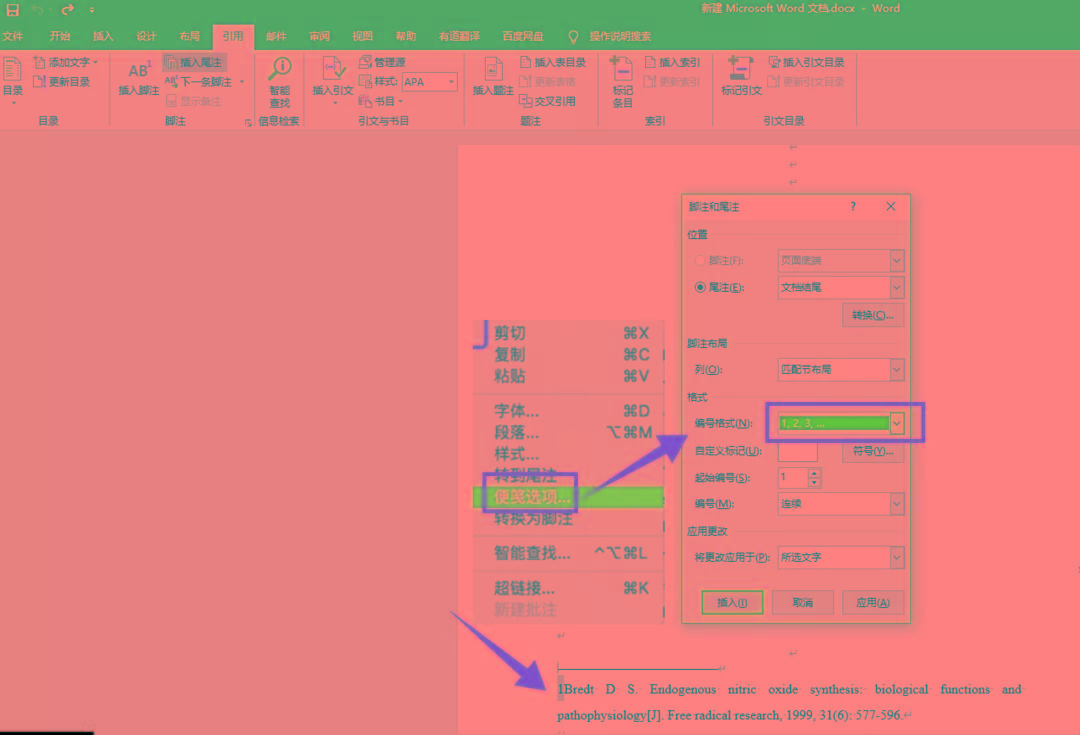Click the 插入(I) button in dialog

click(x=731, y=602)
